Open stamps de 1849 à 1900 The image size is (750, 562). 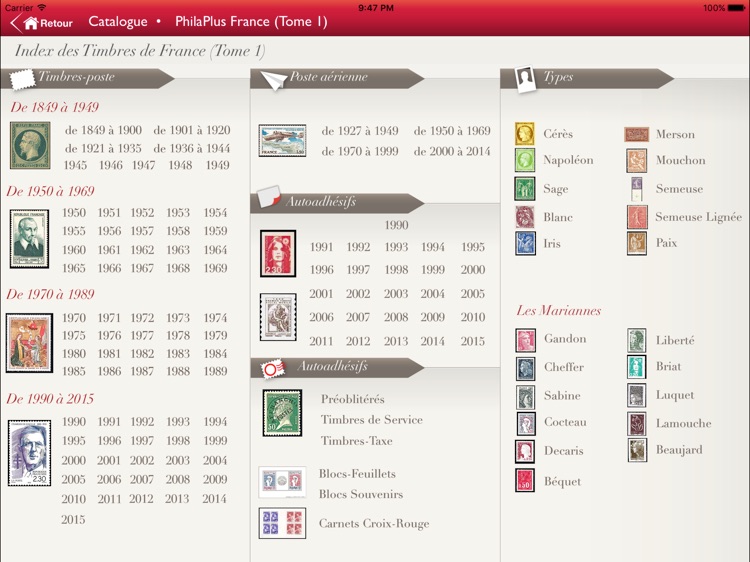pyautogui.click(x=103, y=130)
